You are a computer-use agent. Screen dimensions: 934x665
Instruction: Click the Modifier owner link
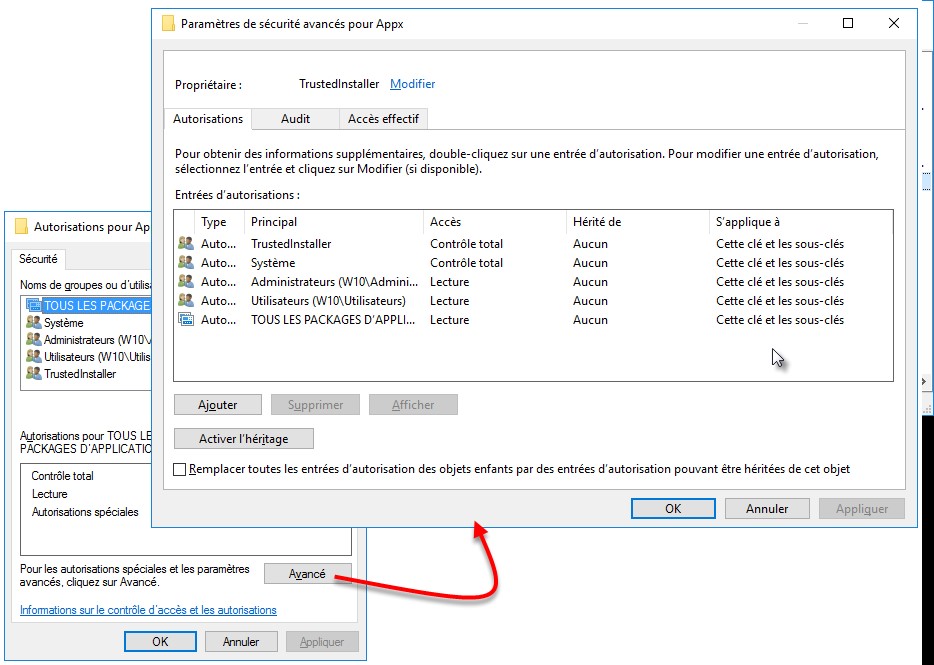(x=412, y=84)
